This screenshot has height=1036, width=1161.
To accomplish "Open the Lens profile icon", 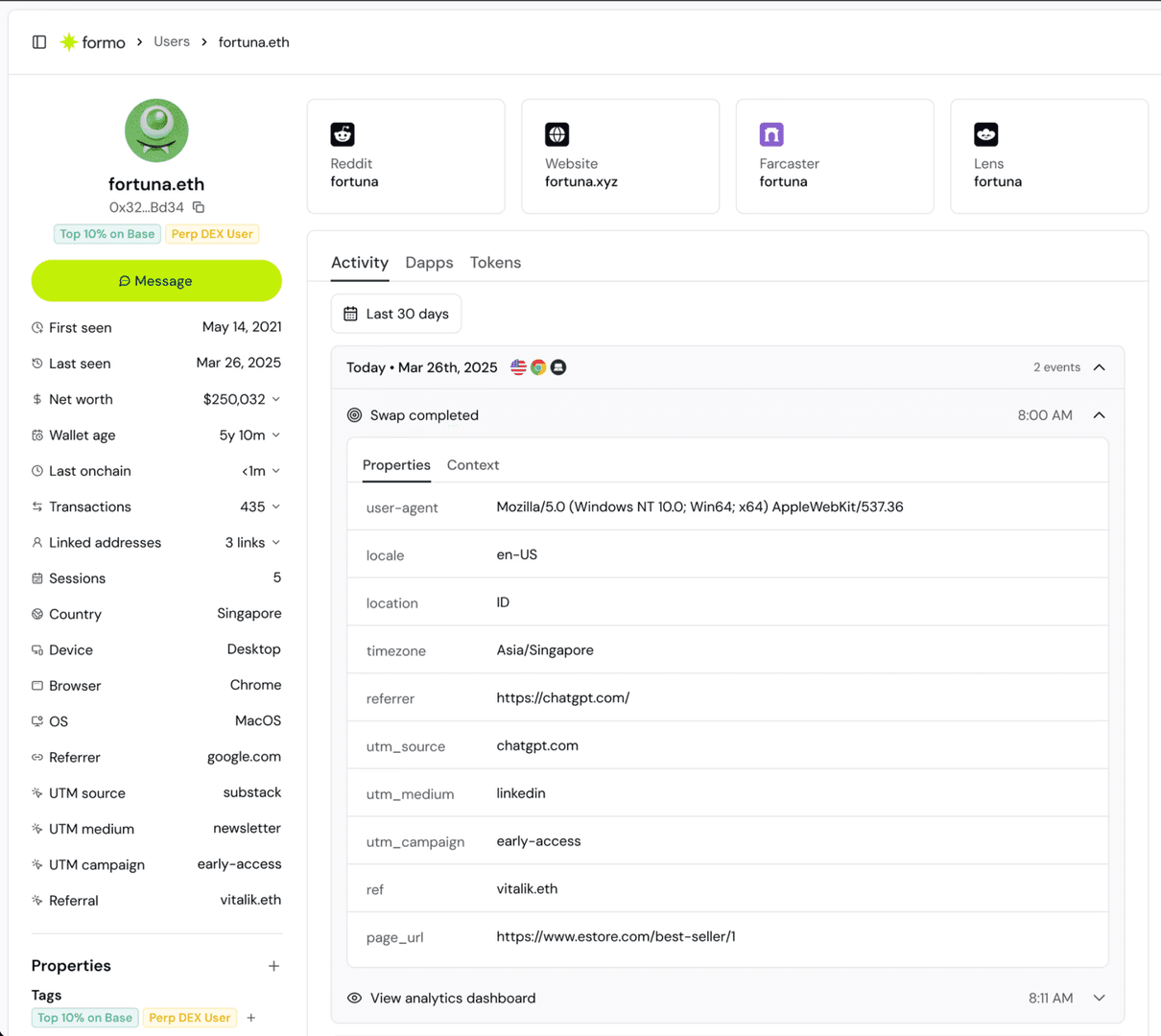I will click(984, 134).
